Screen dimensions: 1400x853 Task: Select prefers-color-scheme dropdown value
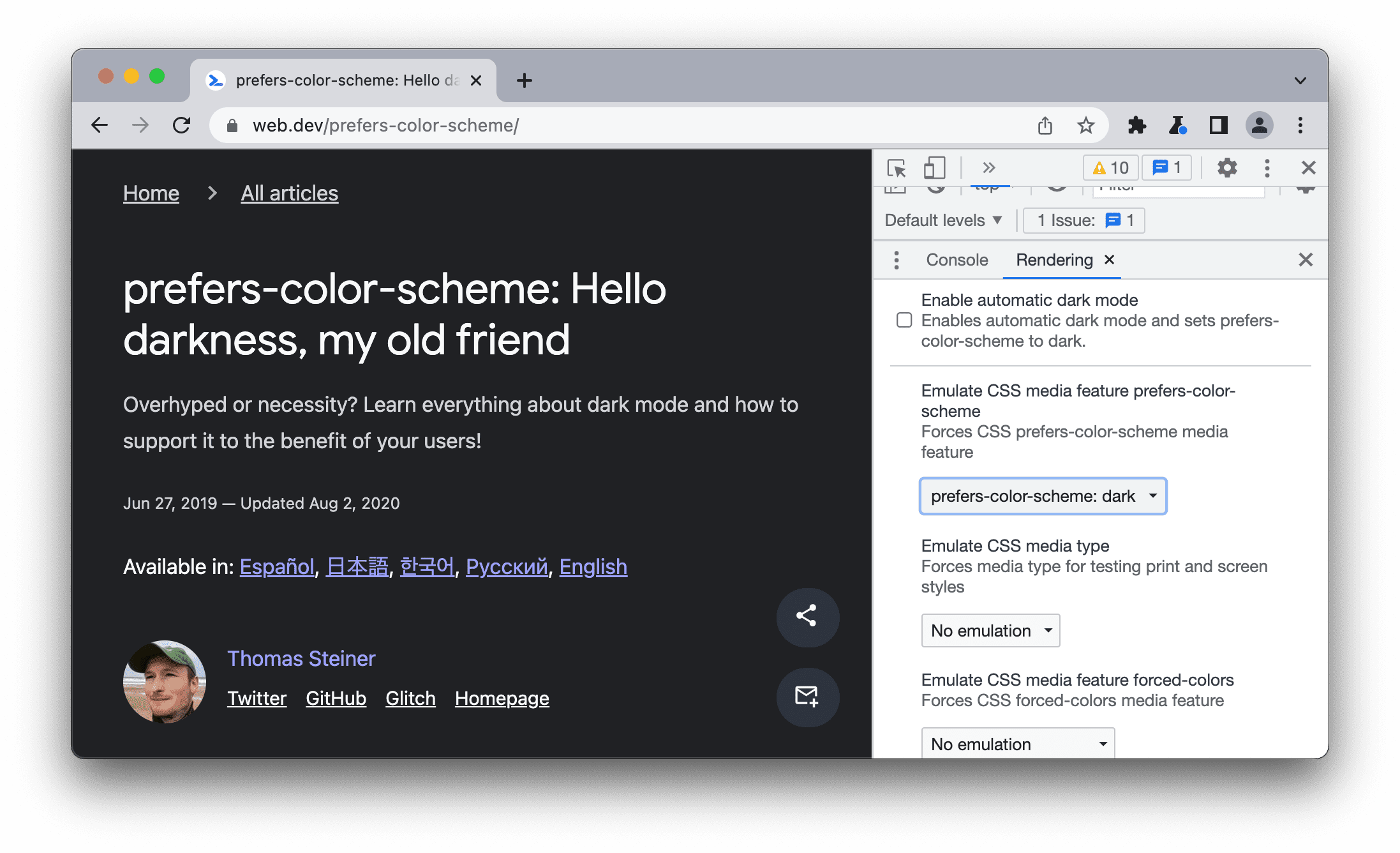click(x=1040, y=495)
